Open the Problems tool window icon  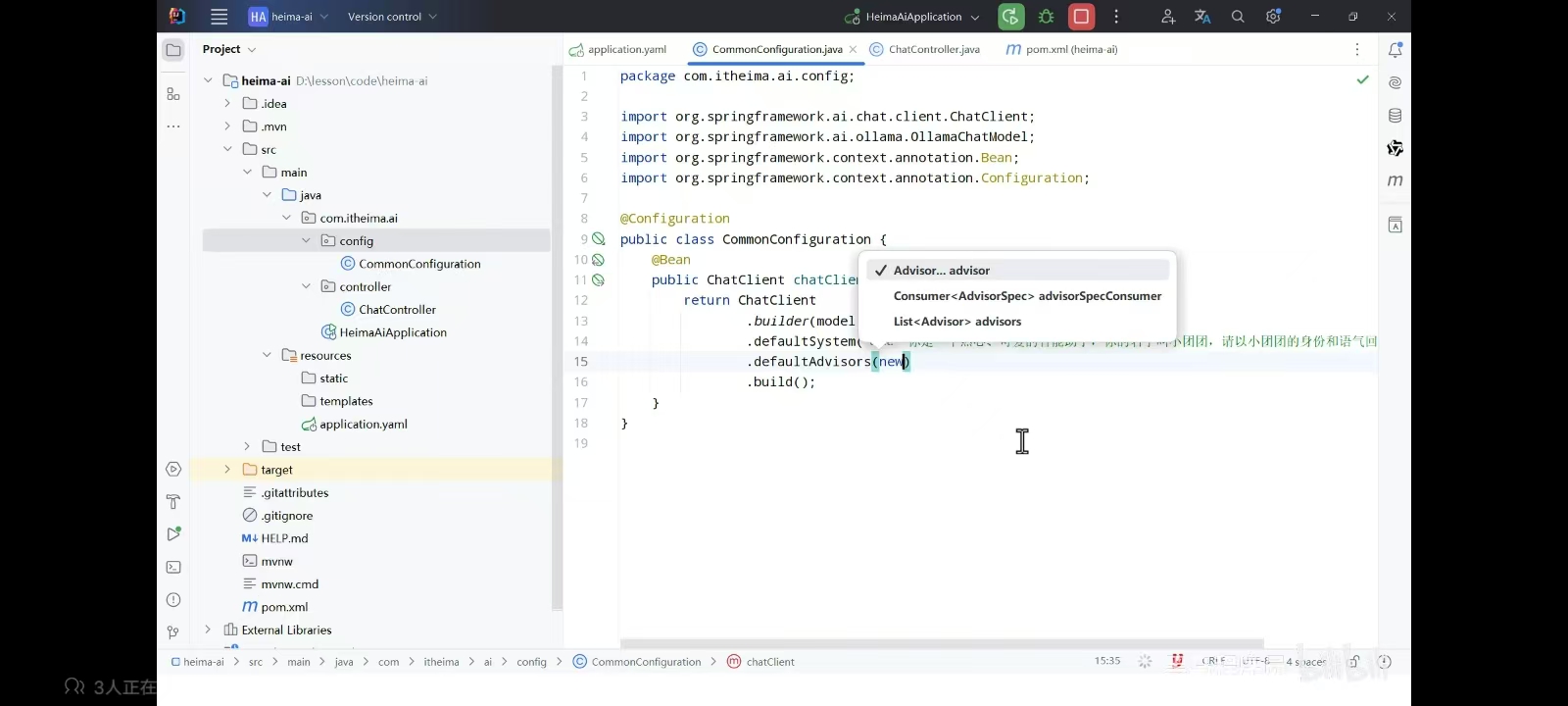click(x=173, y=599)
